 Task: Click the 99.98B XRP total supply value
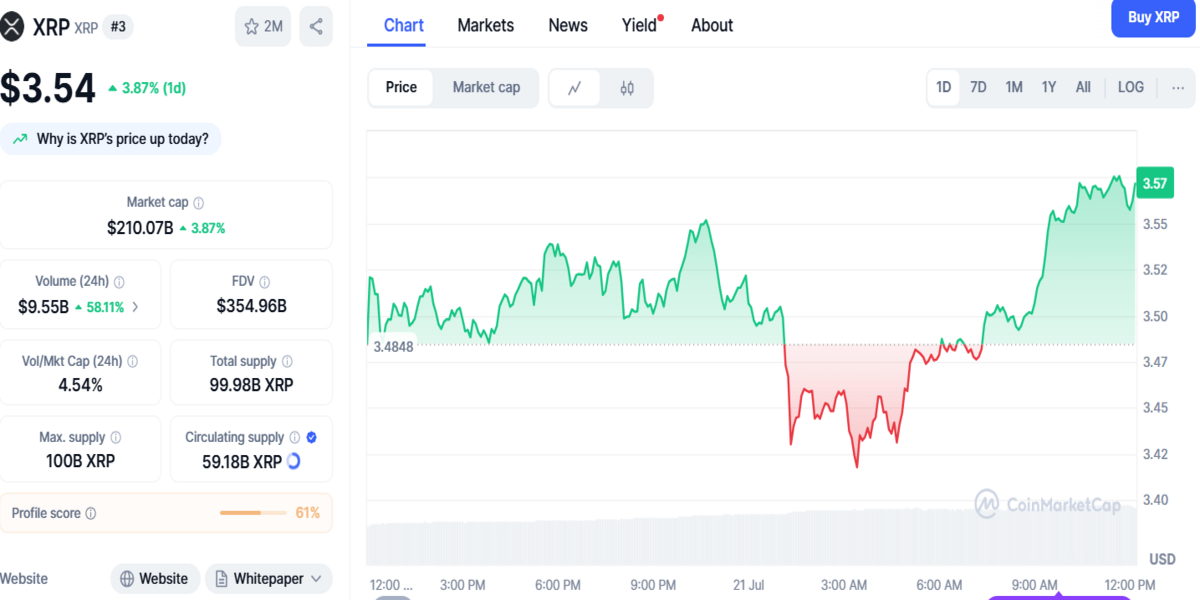point(251,385)
